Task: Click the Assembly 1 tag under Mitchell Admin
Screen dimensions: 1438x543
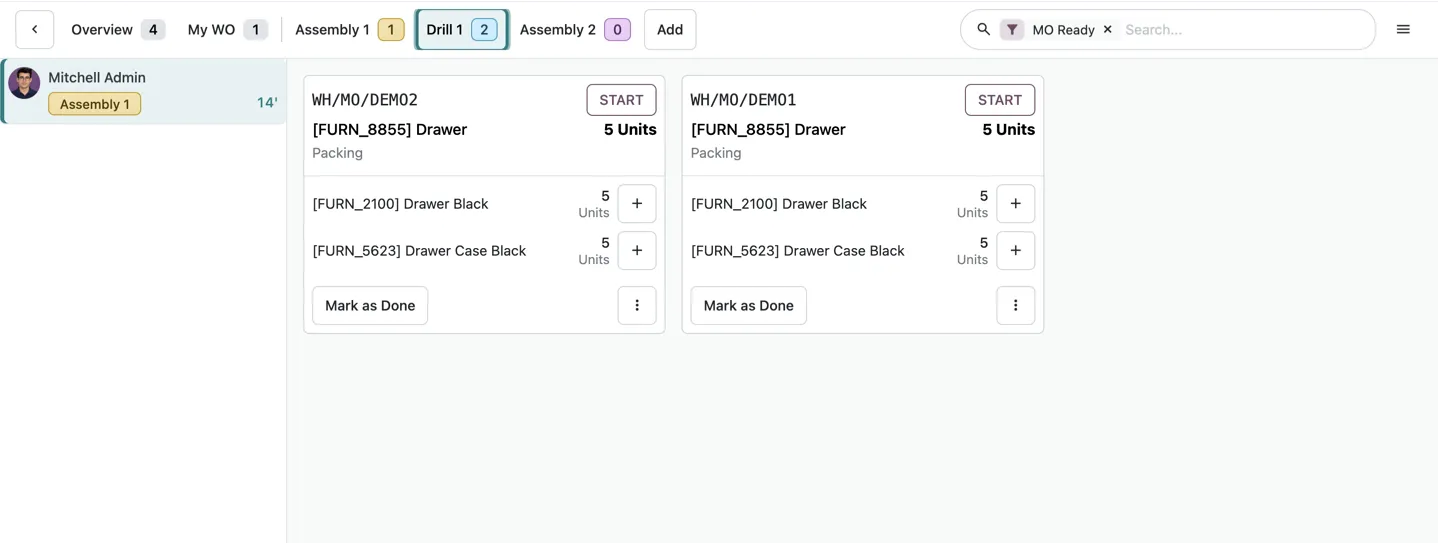Action: [x=95, y=104]
